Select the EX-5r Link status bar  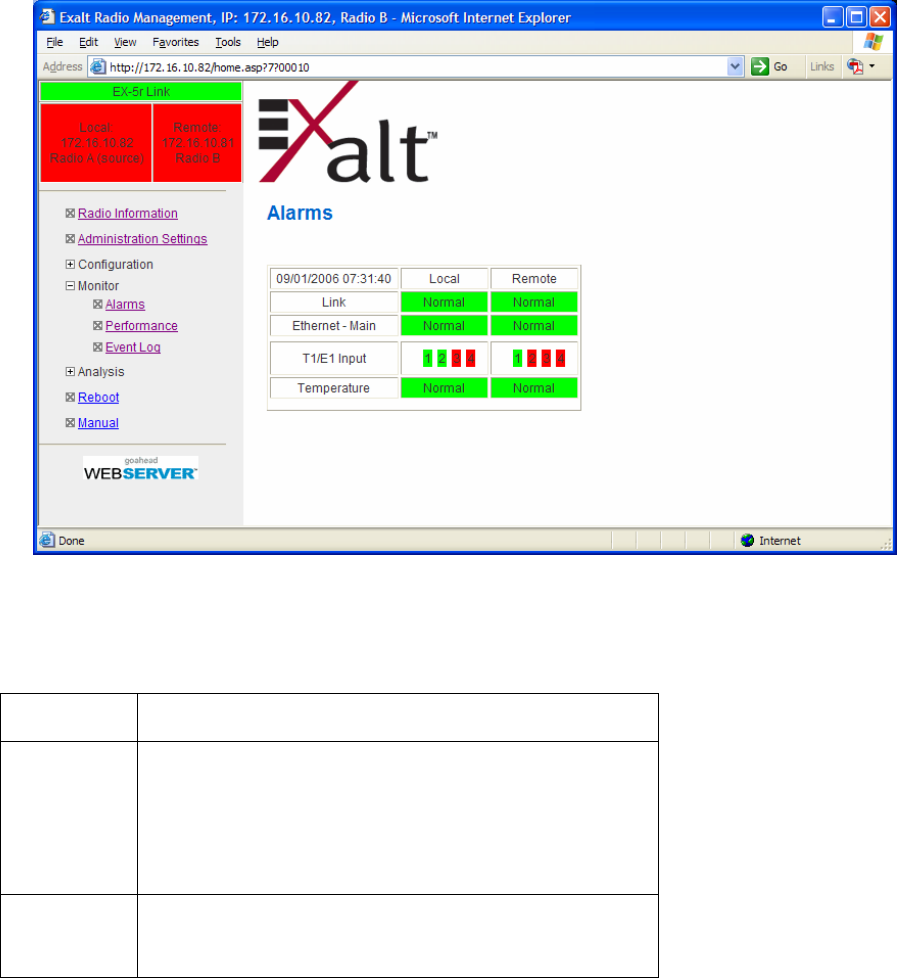(141, 92)
